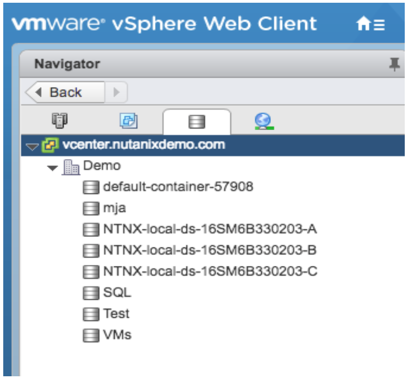Image resolution: width=406 pixels, height=378 pixels.
Task: Click the vmware vSphere Web Client logo
Action: [164, 24]
